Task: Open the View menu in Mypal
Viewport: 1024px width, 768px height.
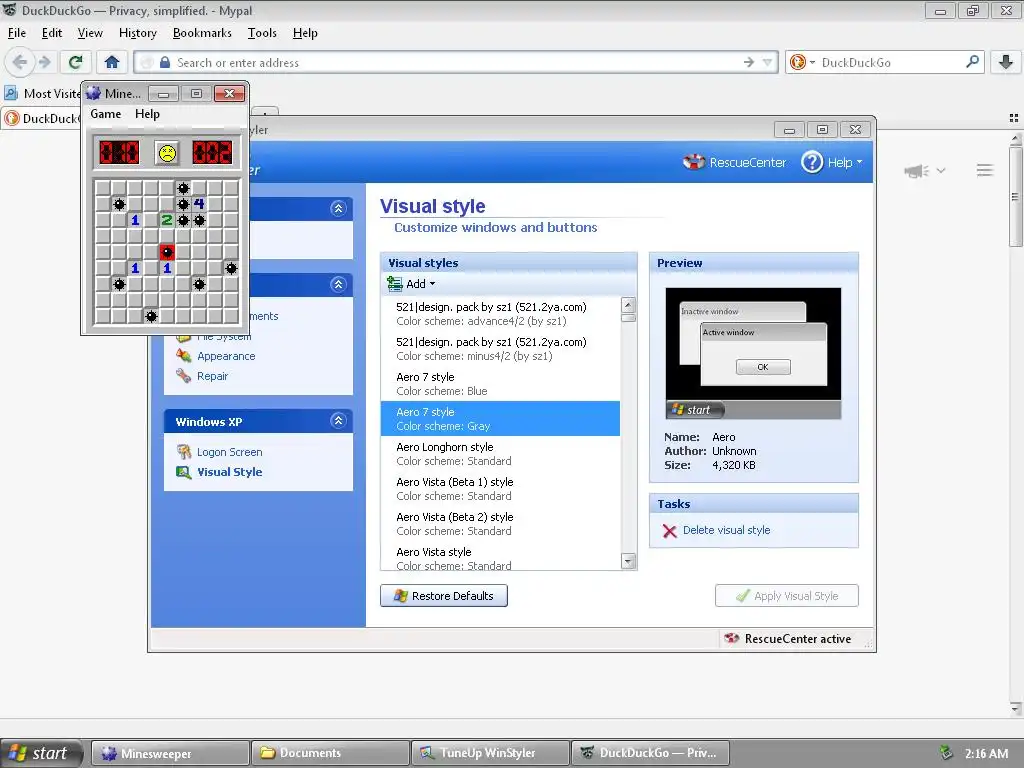Action: [90, 33]
